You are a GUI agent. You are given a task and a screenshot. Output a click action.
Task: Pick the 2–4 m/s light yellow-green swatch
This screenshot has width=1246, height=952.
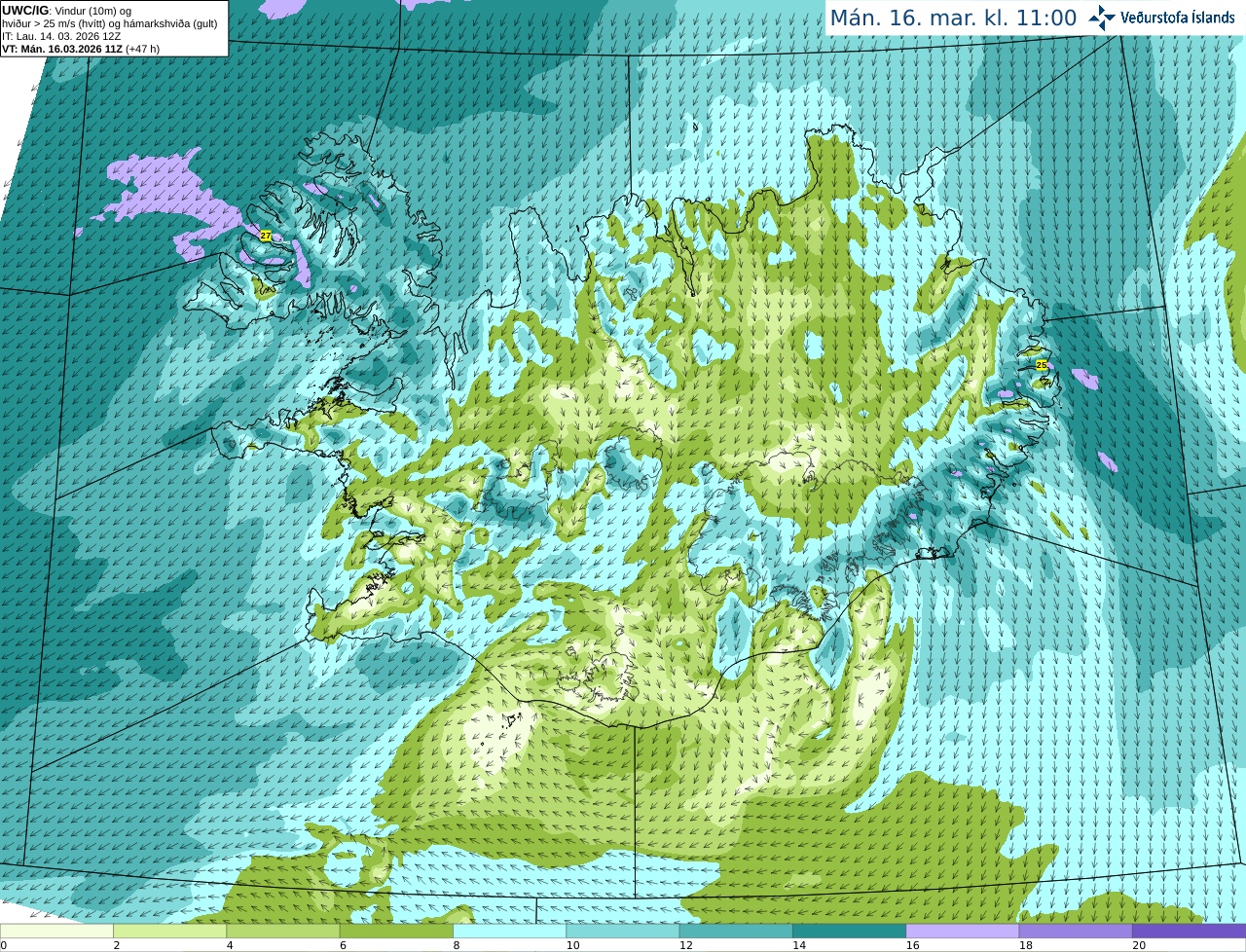(170, 931)
